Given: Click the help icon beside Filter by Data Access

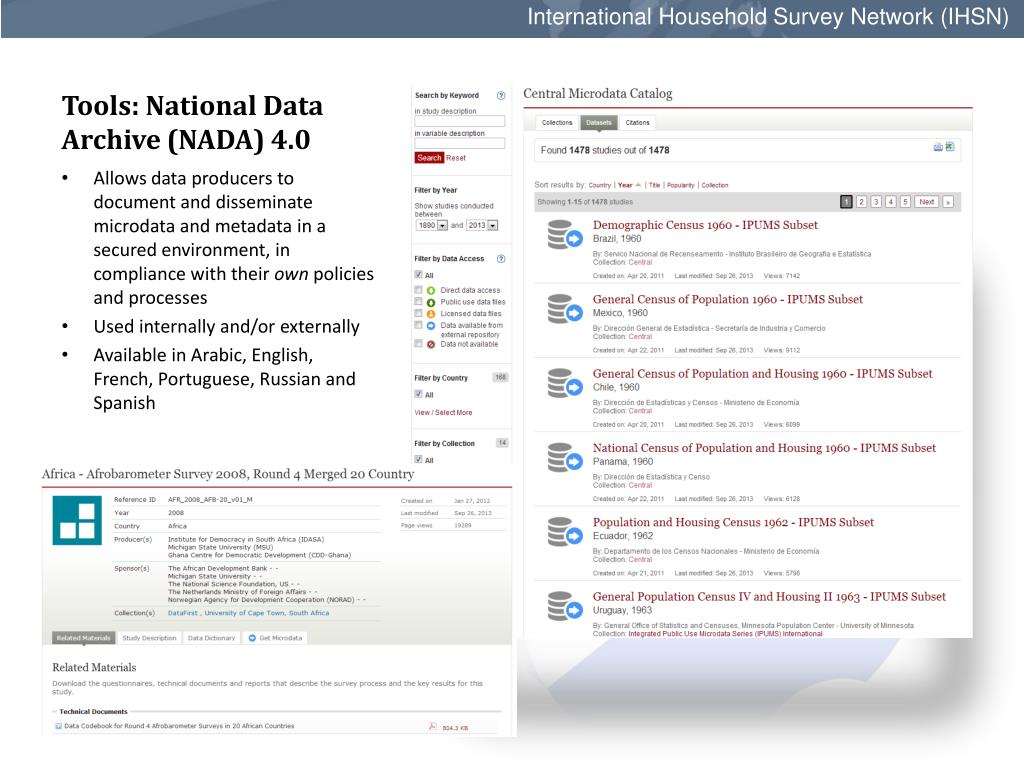Looking at the screenshot, I should (501, 259).
